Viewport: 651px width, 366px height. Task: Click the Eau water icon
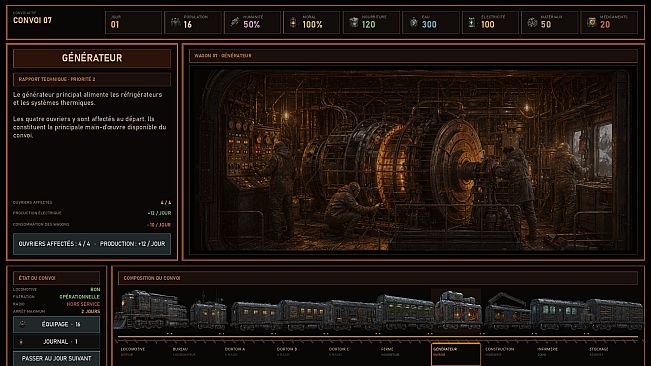click(x=414, y=22)
